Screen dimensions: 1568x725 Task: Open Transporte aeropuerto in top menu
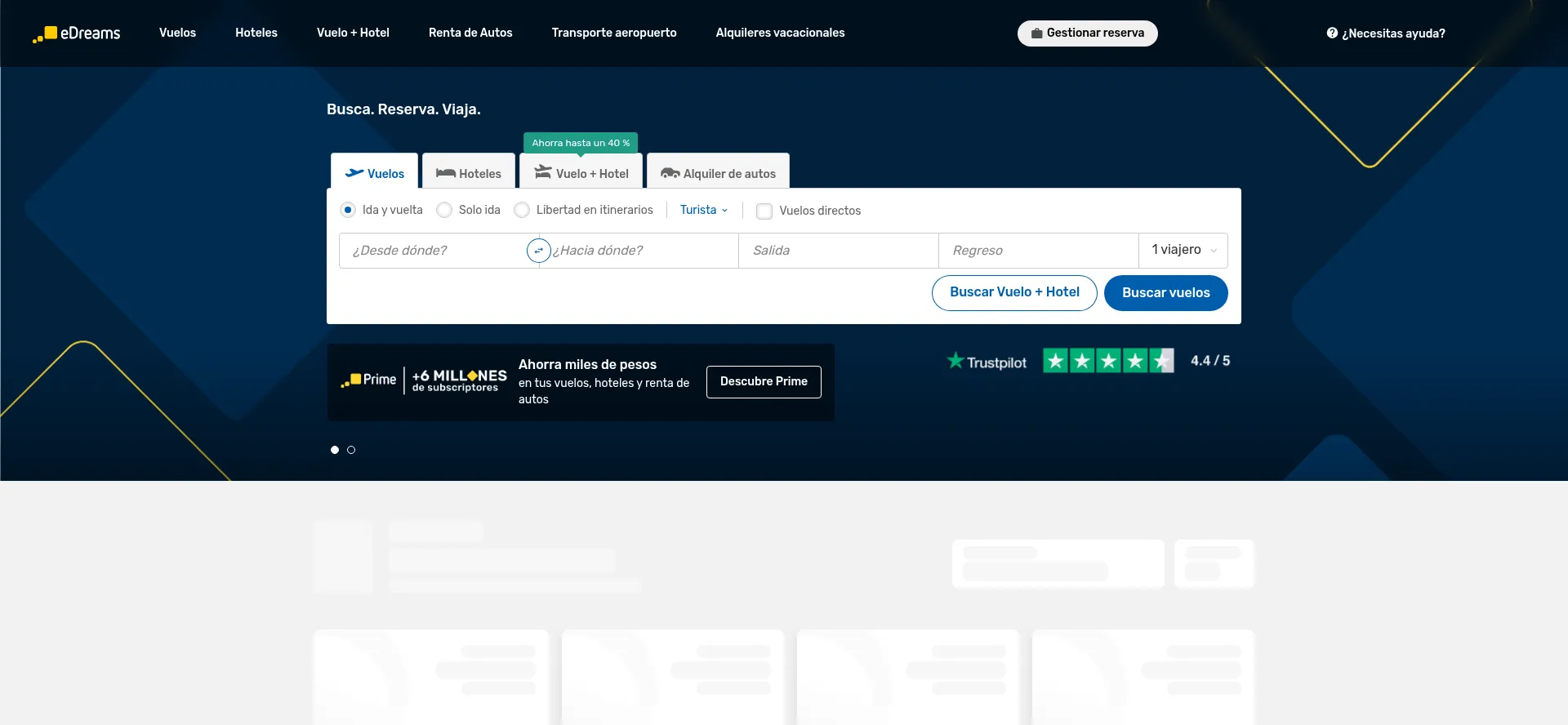[613, 33]
